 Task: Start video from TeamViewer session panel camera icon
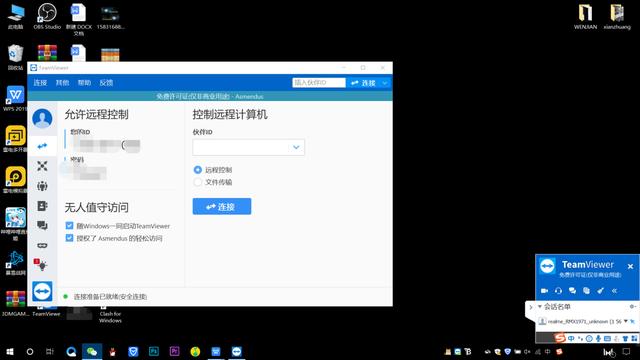point(544,291)
